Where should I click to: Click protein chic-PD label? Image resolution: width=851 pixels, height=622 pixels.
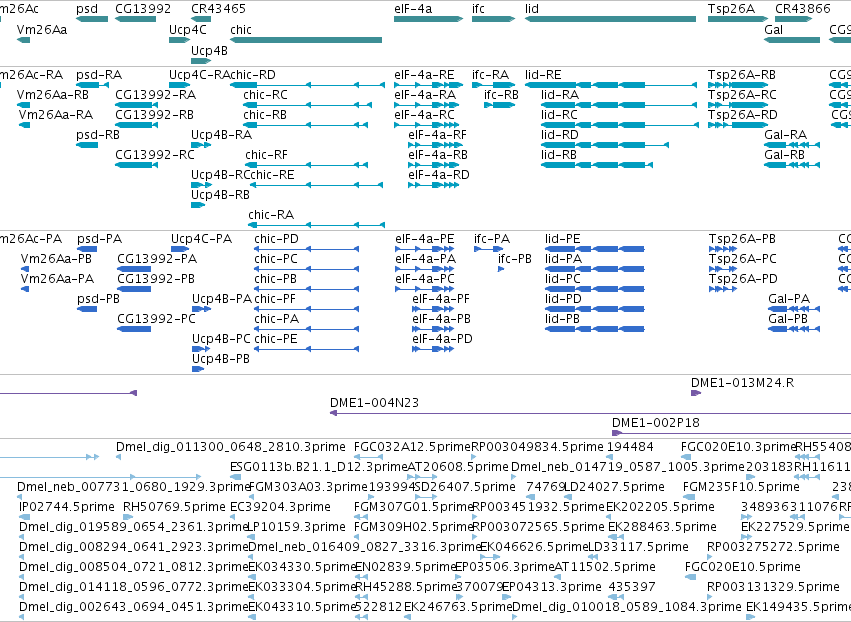[x=276, y=239]
